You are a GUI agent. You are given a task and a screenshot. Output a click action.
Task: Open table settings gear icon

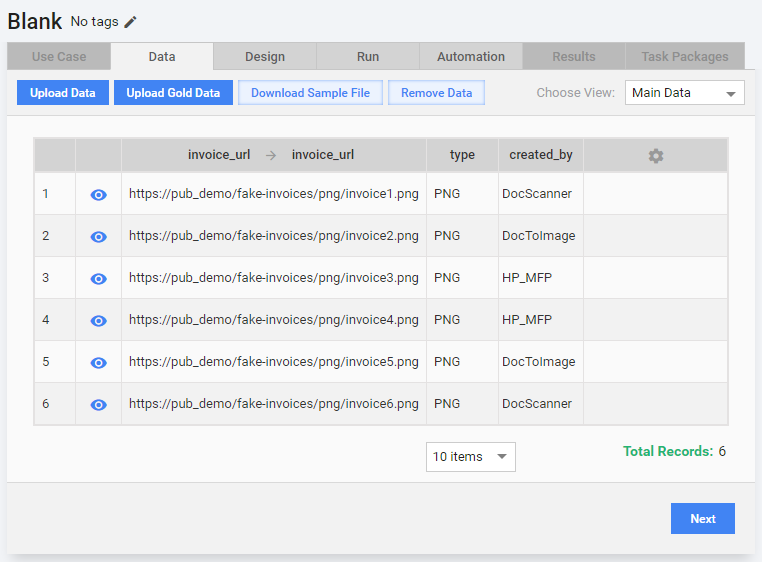pos(656,156)
